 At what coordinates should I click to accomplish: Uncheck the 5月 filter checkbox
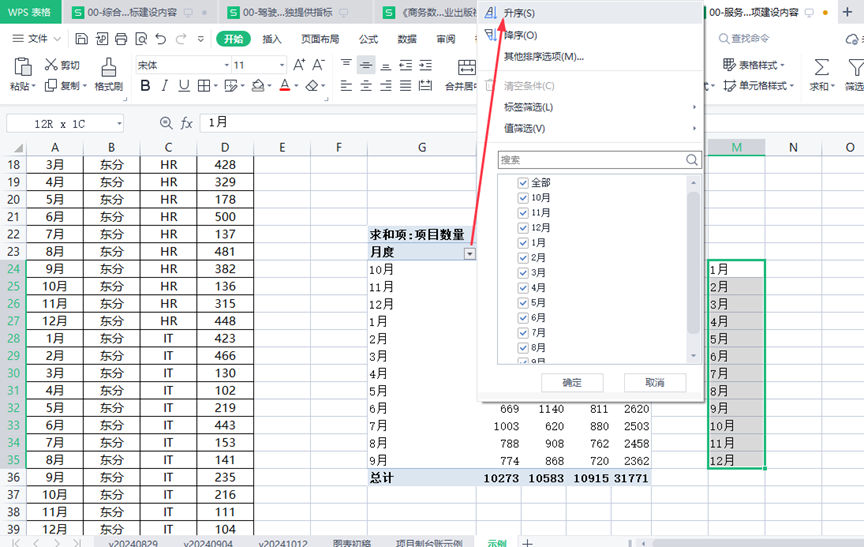523,302
